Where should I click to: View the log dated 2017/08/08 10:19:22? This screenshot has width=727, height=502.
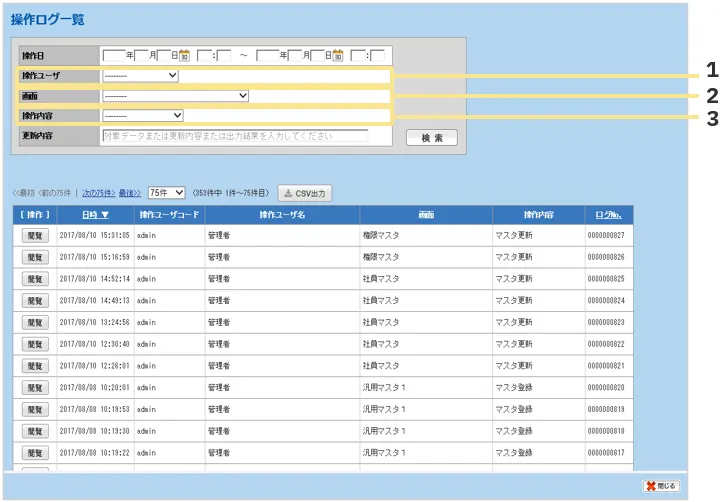point(35,452)
